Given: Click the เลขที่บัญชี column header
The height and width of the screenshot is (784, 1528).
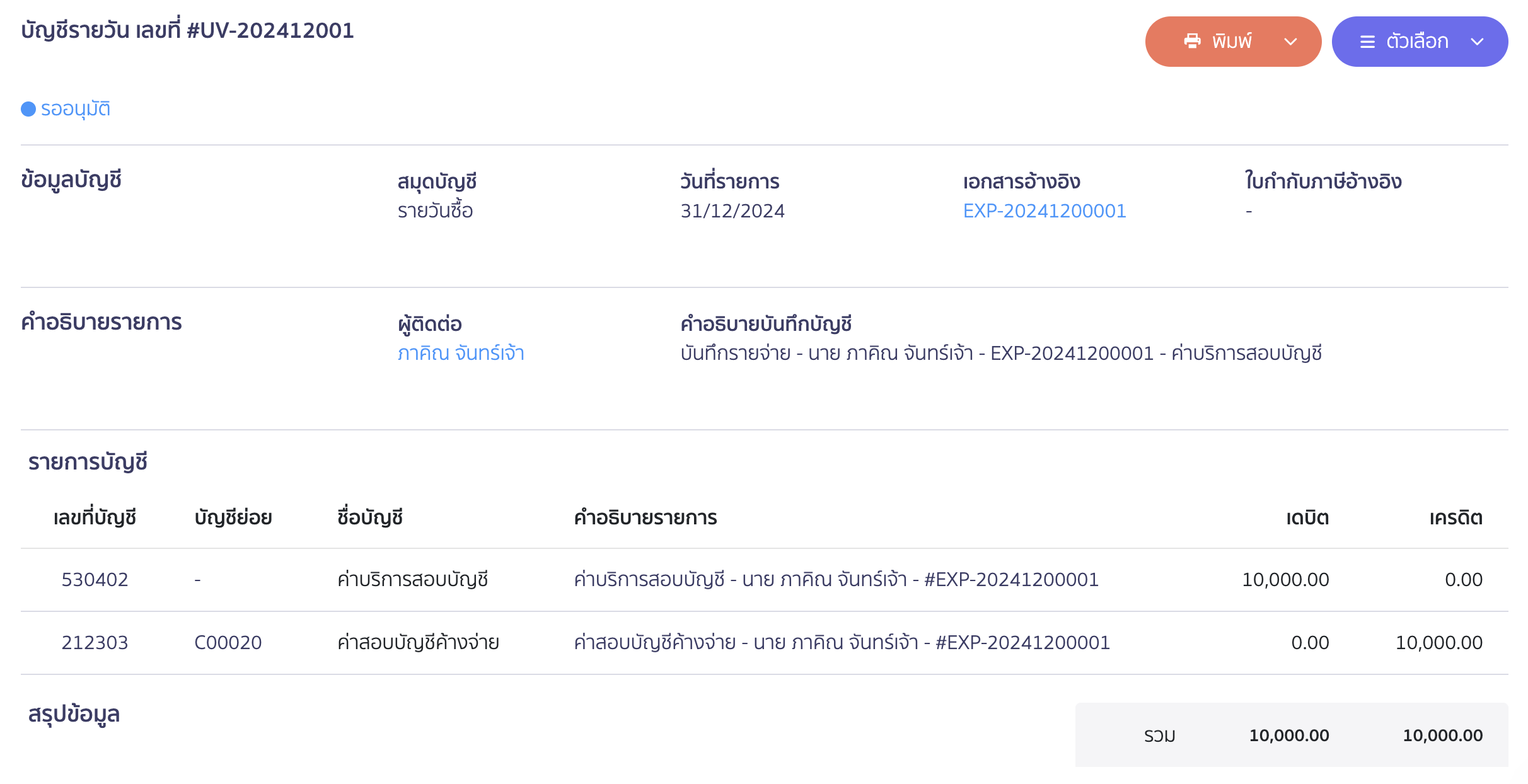Looking at the screenshot, I should pyautogui.click(x=95, y=517).
